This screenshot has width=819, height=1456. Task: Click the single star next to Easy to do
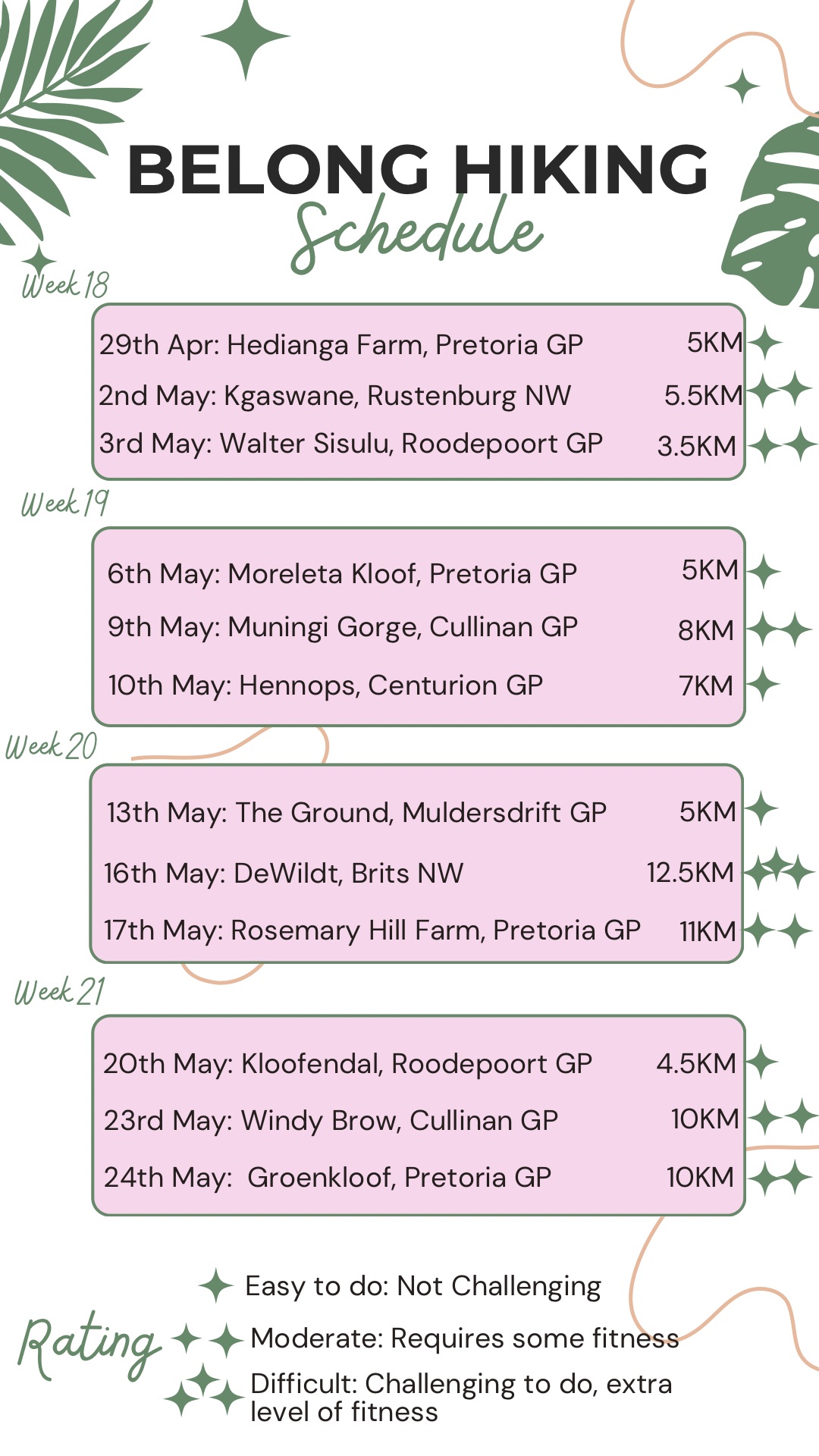point(216,1285)
